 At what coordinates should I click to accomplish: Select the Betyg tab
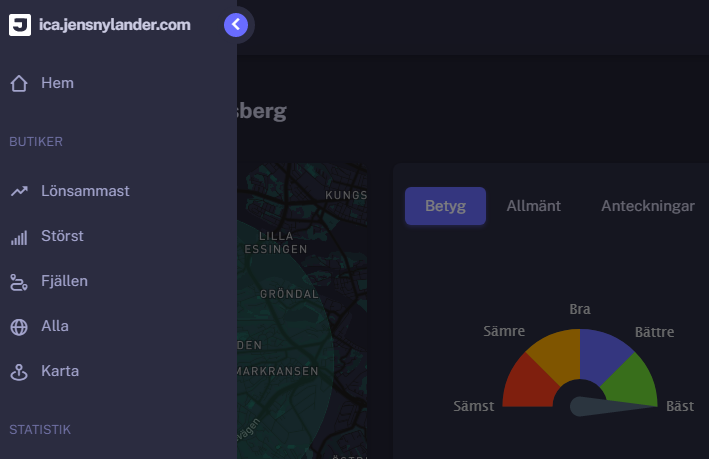(445, 206)
